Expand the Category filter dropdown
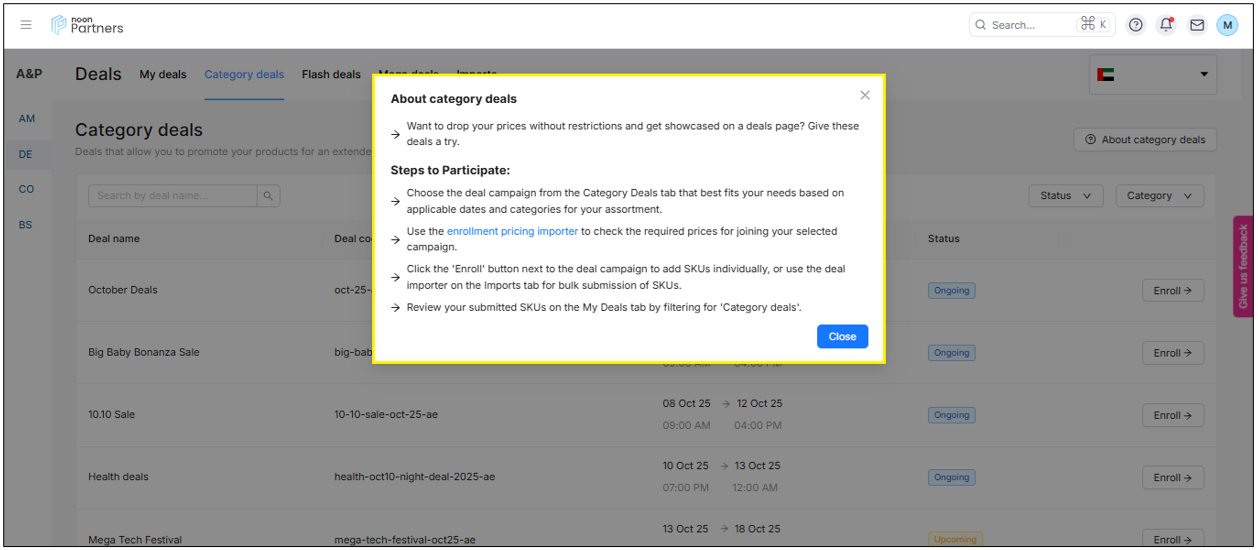The height and width of the screenshot is (550, 1258). (1159, 196)
